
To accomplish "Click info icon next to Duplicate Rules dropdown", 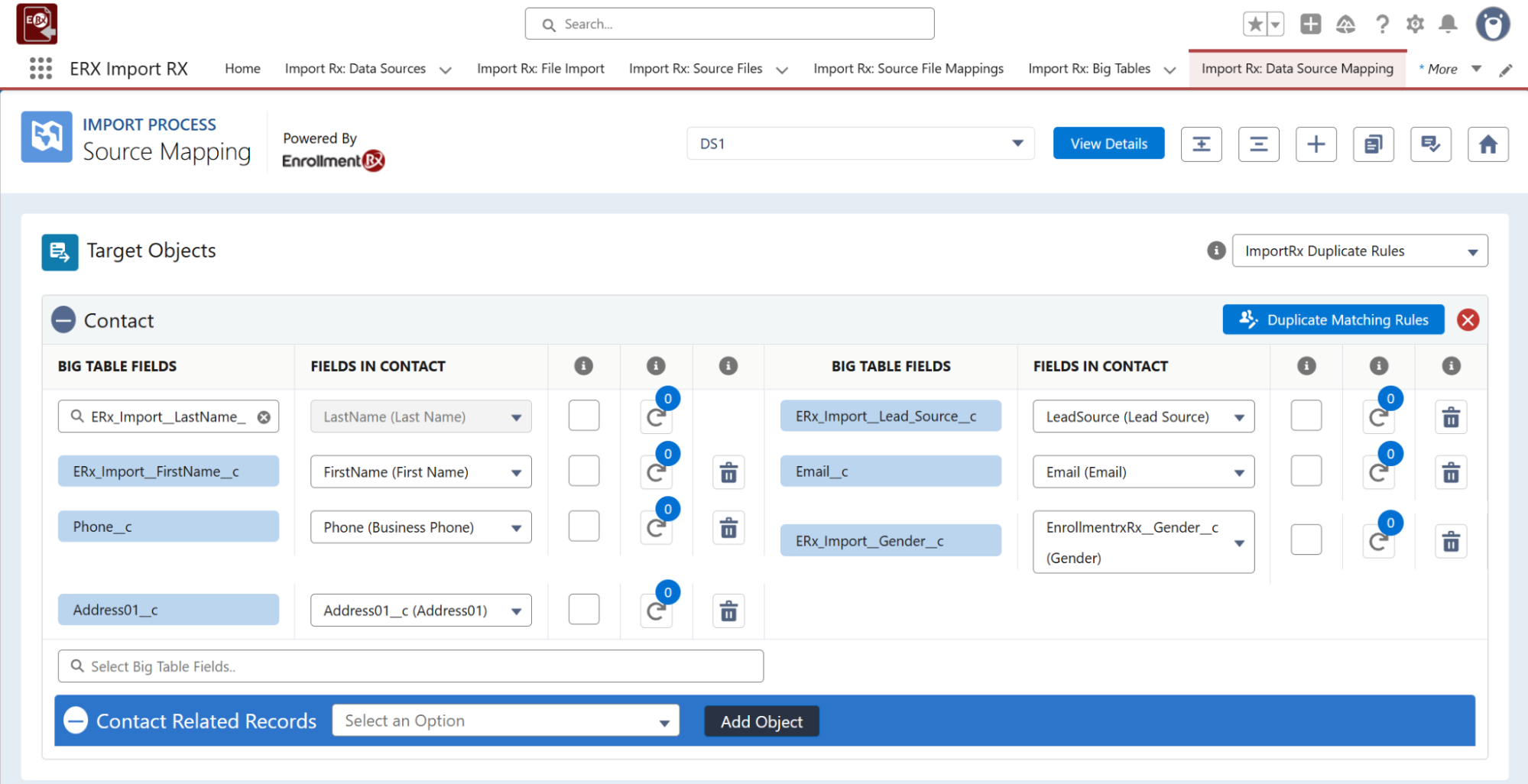I will point(1215,251).
